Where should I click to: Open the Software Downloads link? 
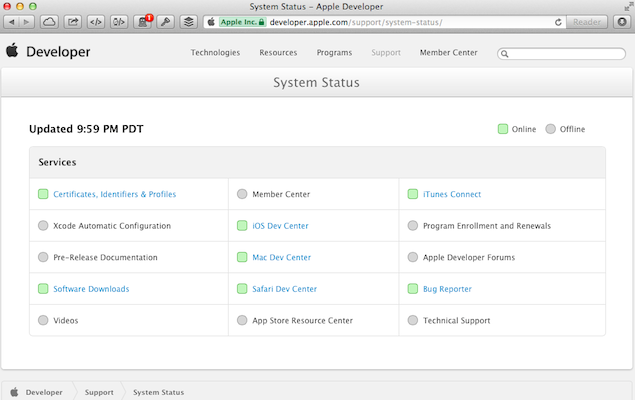91,289
